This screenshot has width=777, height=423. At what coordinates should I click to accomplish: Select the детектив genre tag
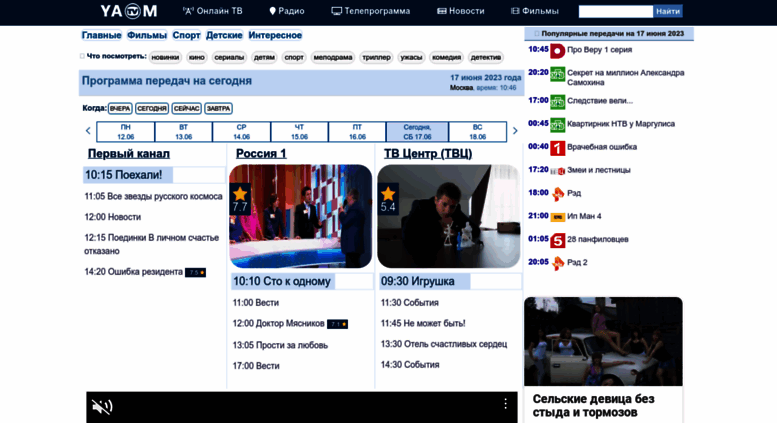coord(486,57)
